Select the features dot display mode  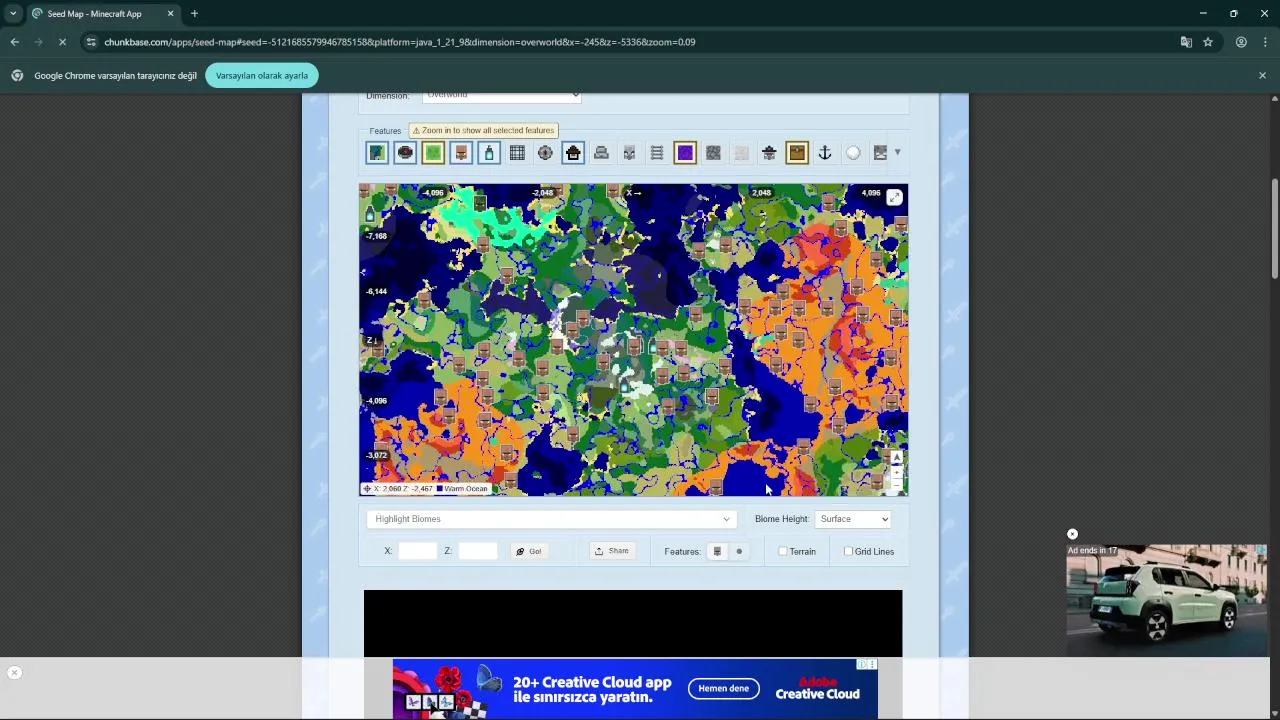[x=739, y=551]
